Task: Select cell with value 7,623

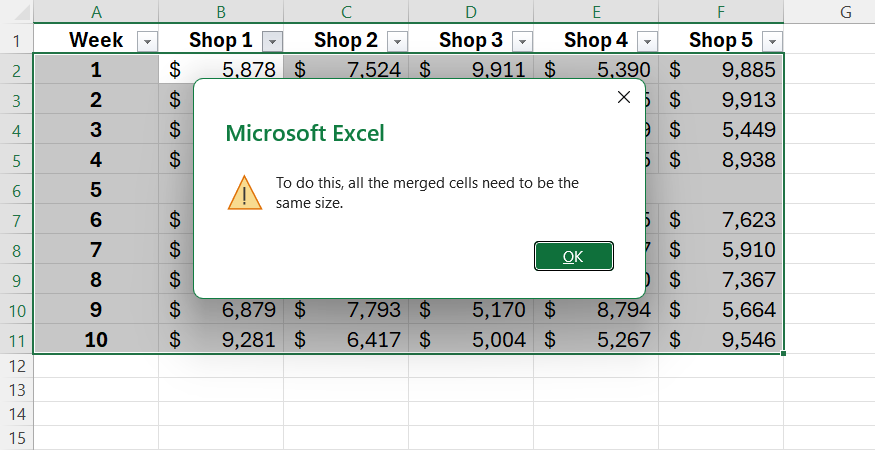Action: tap(721, 219)
